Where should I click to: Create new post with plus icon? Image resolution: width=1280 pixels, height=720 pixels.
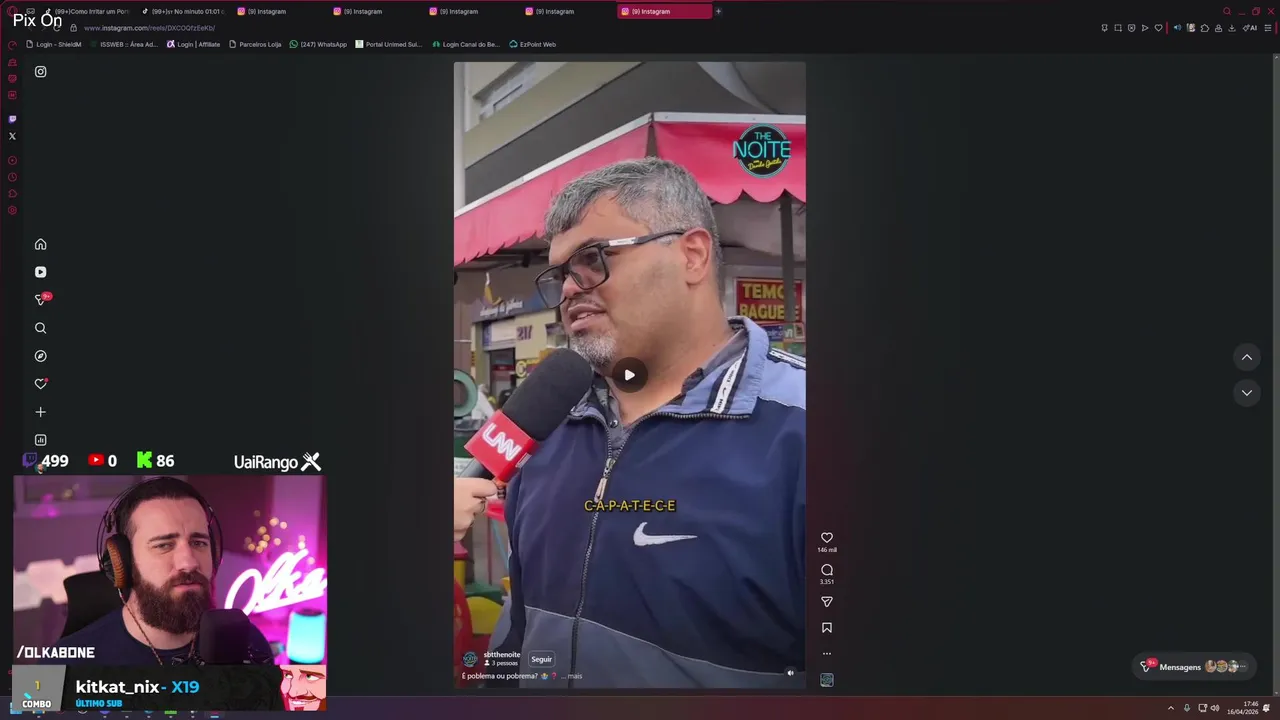(x=40, y=412)
